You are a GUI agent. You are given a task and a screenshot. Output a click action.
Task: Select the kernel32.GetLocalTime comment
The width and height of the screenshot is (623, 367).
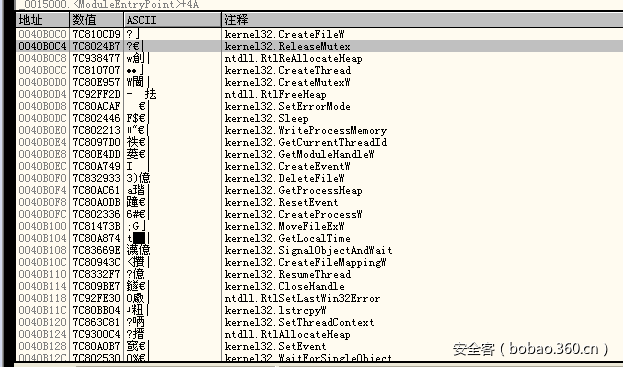point(287,238)
